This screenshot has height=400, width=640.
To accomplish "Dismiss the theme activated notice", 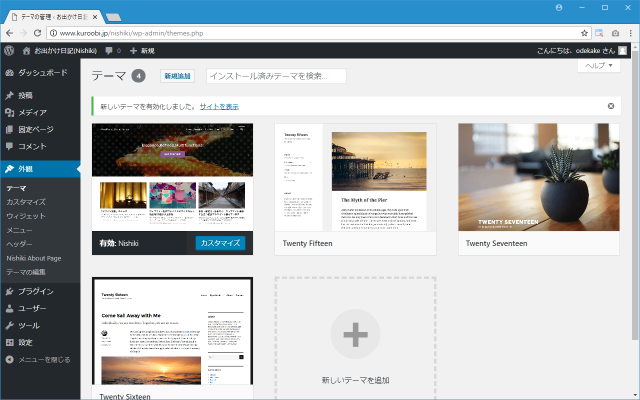I will coord(610,106).
